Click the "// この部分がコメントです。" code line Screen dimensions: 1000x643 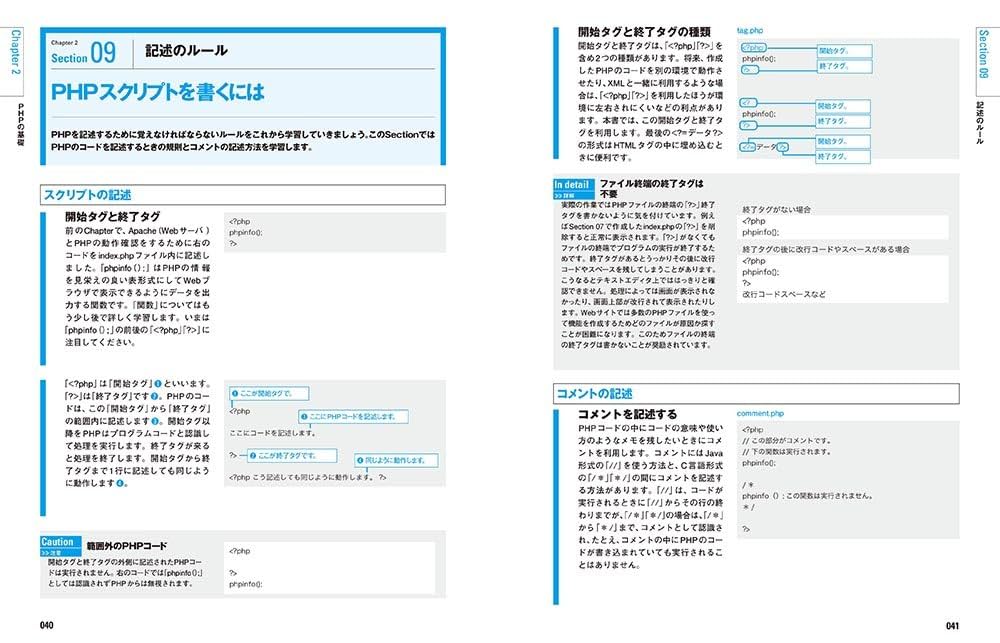click(786, 440)
